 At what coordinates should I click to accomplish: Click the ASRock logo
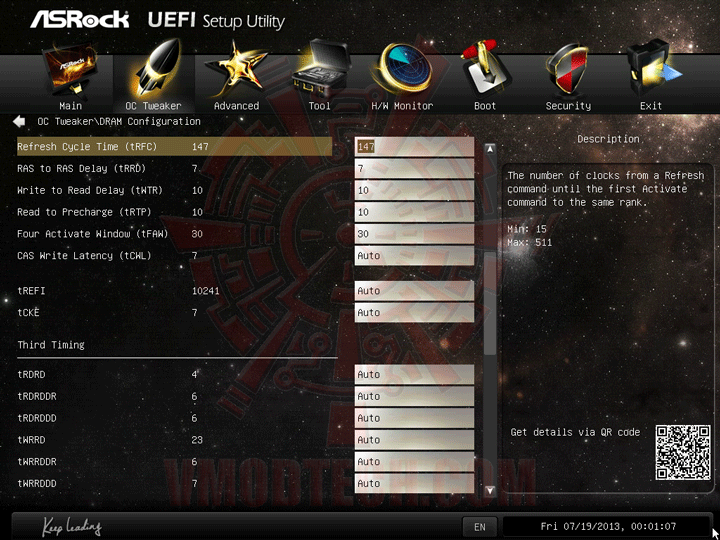tap(79, 19)
